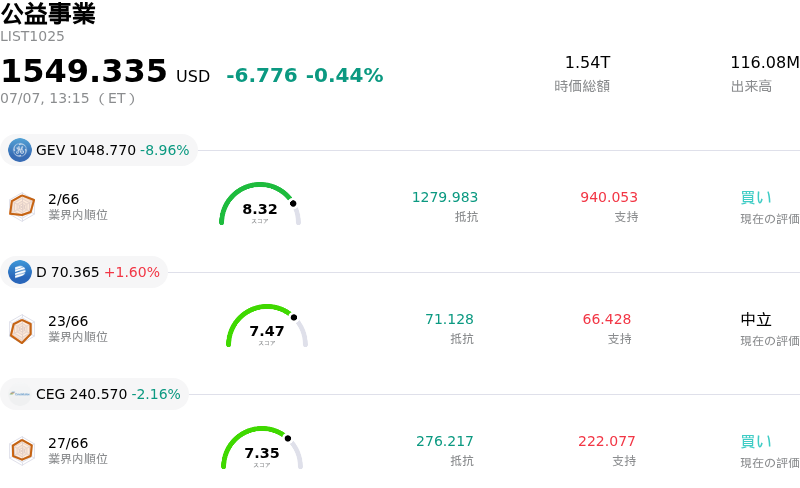Open the GEV company logo icon
This screenshot has height=488, width=800.
pos(20,150)
